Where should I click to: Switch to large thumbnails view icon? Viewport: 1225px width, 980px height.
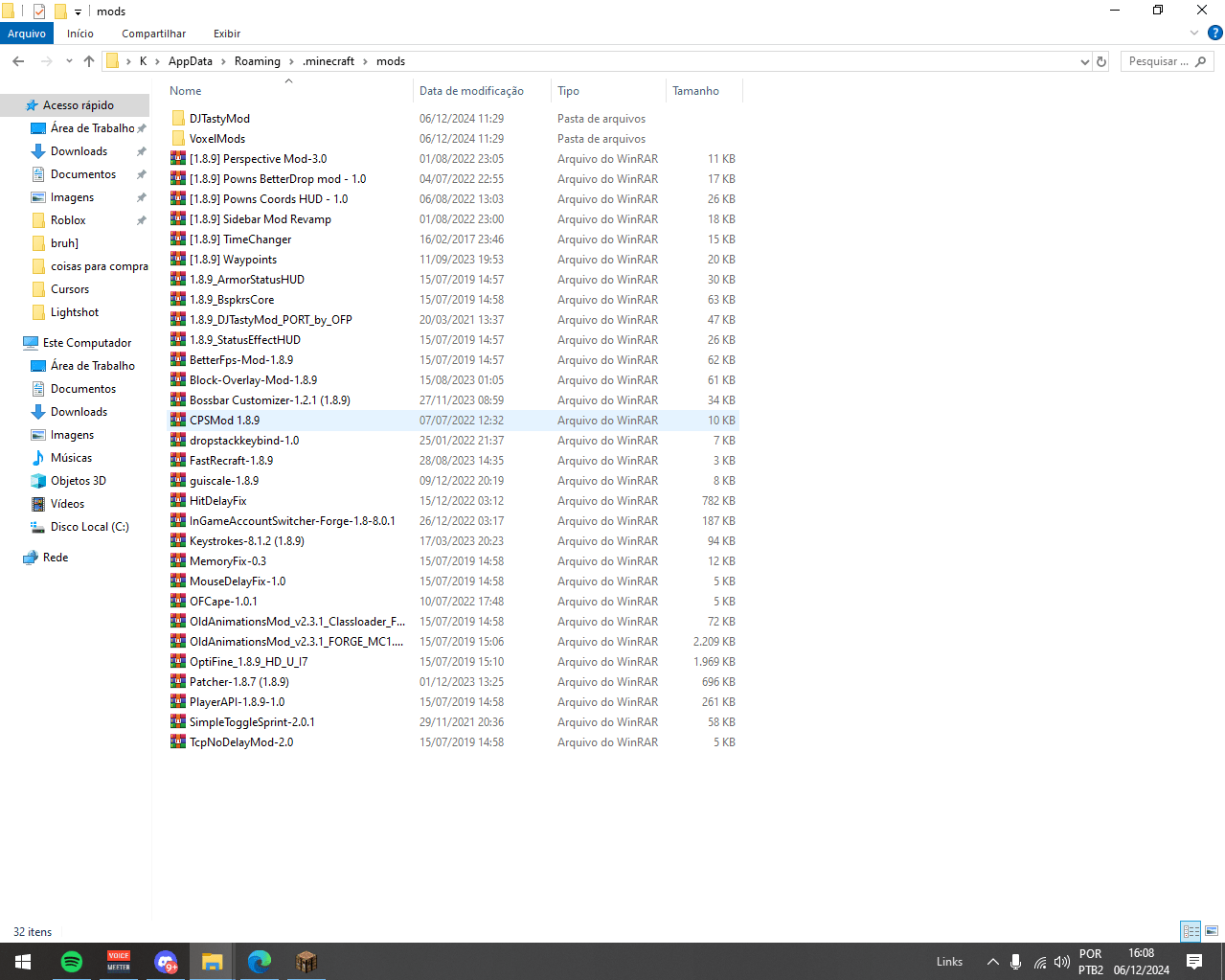point(1212,931)
